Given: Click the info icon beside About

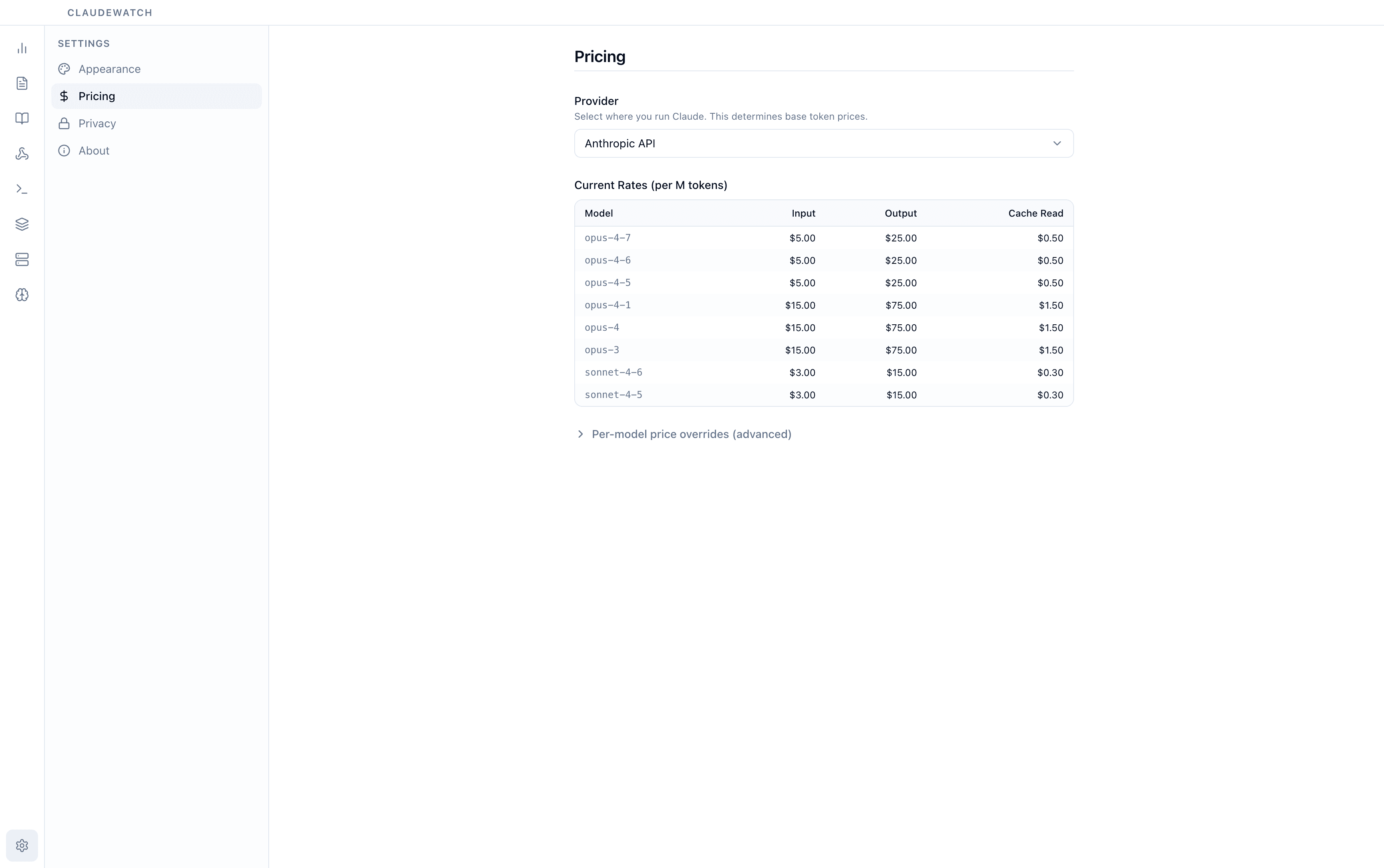Looking at the screenshot, I should [64, 151].
